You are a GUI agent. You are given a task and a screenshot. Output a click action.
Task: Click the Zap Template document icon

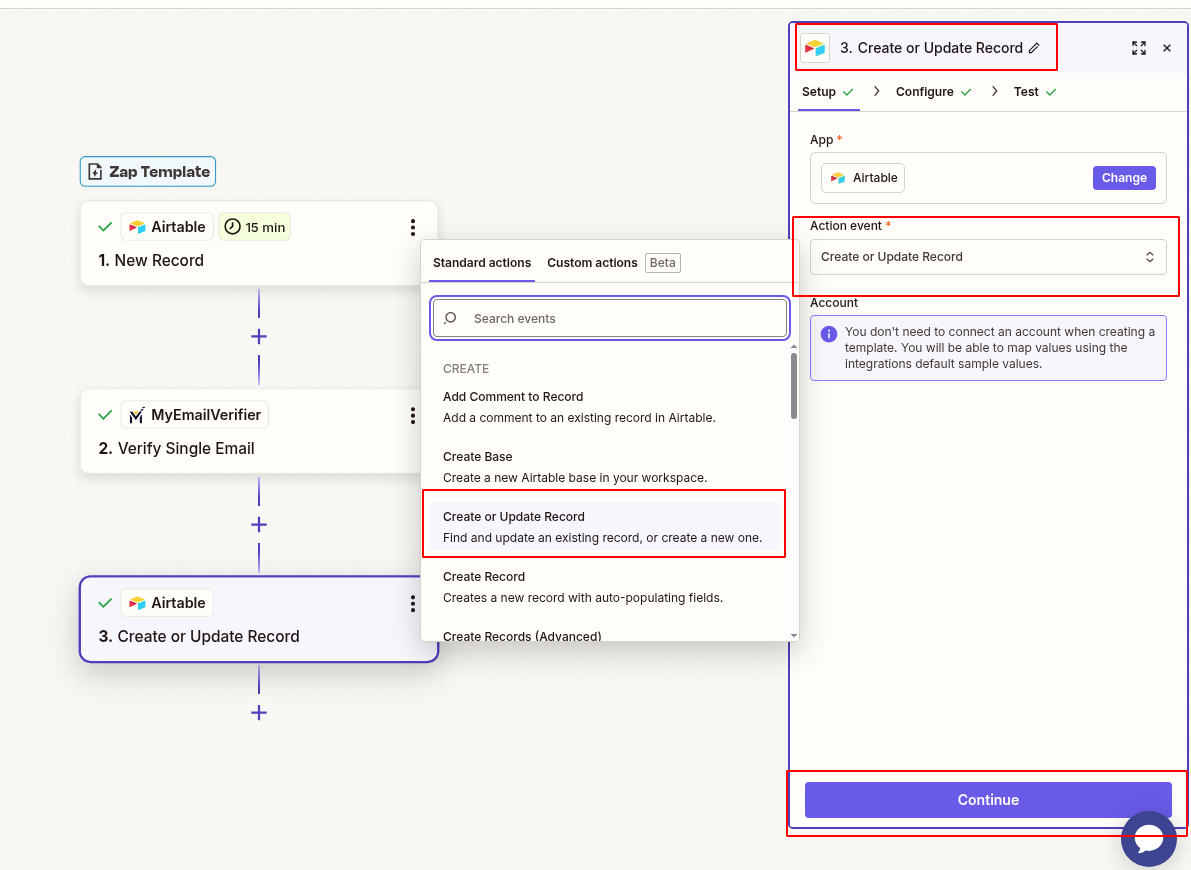pyautogui.click(x=93, y=171)
